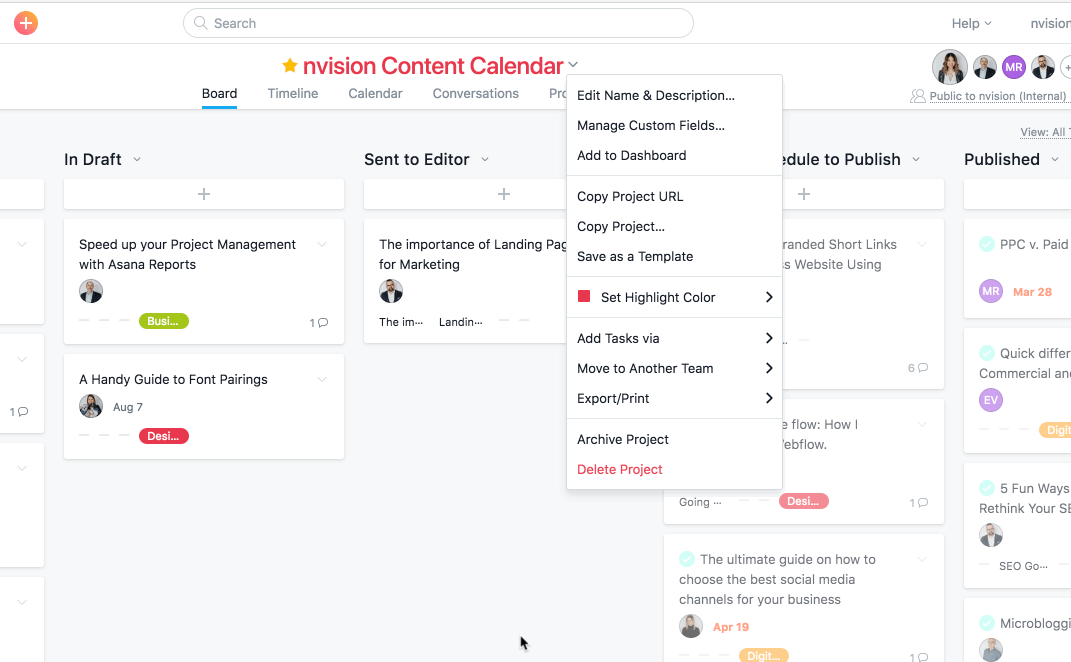Switch to the Timeline tab
Image resolution: width=1071 pixels, height=662 pixels.
click(x=292, y=93)
